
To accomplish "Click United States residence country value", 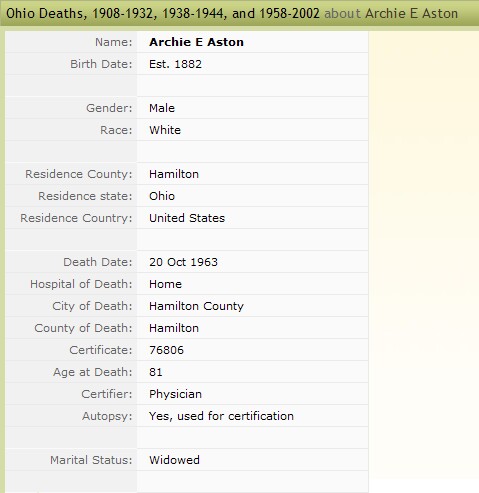I will point(187,218).
